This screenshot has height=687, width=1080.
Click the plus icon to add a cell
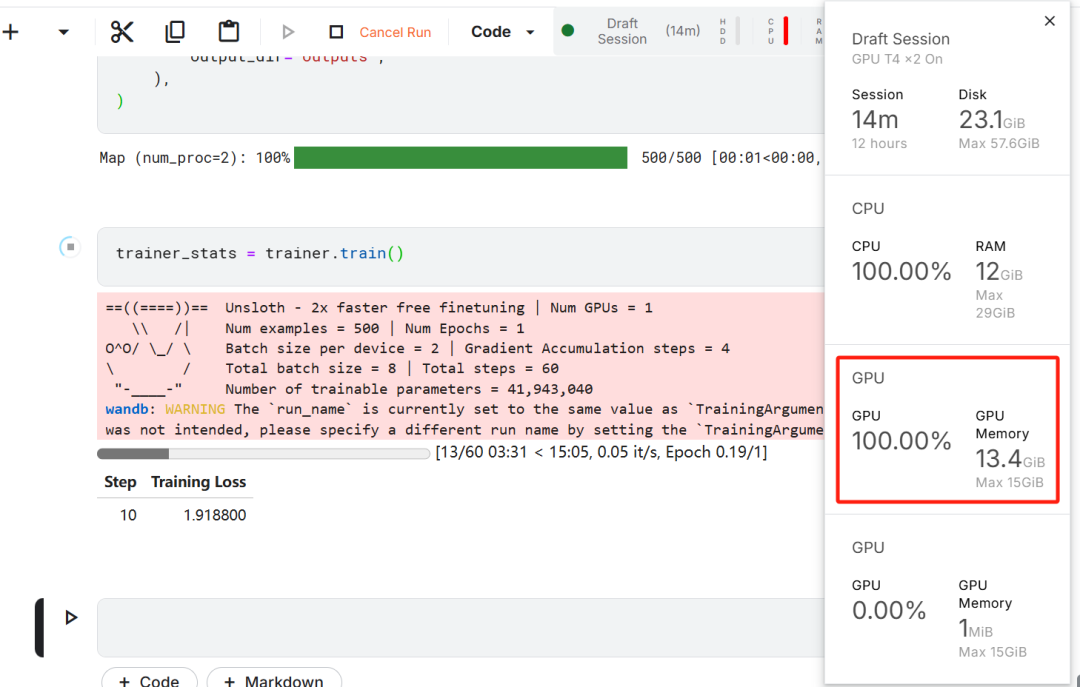11,32
